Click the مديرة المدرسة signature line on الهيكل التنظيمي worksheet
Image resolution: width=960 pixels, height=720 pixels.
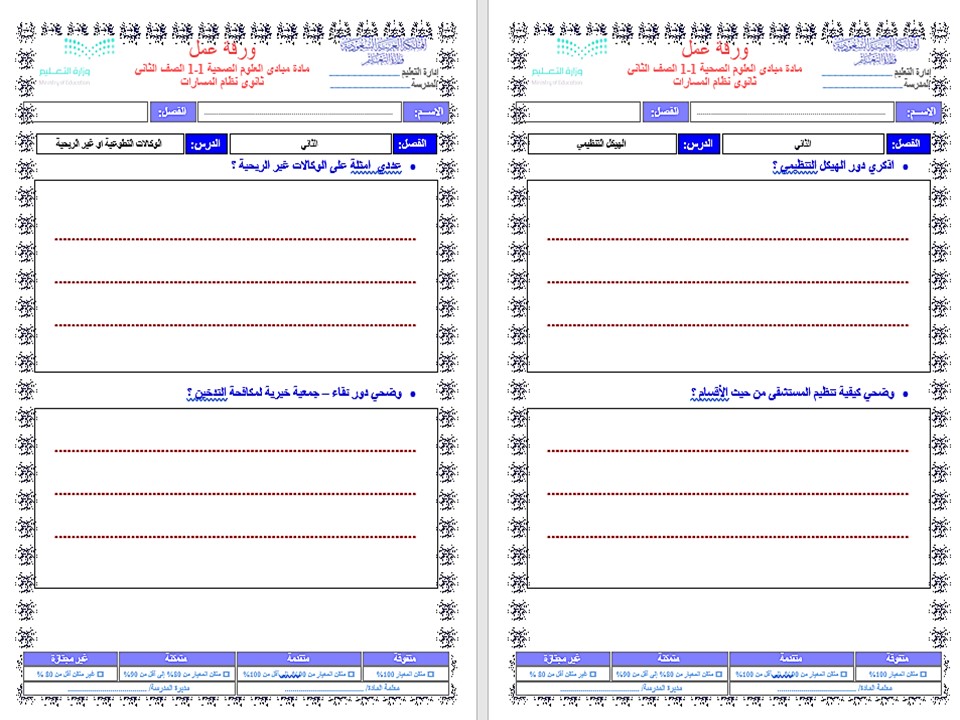[x=599, y=689]
